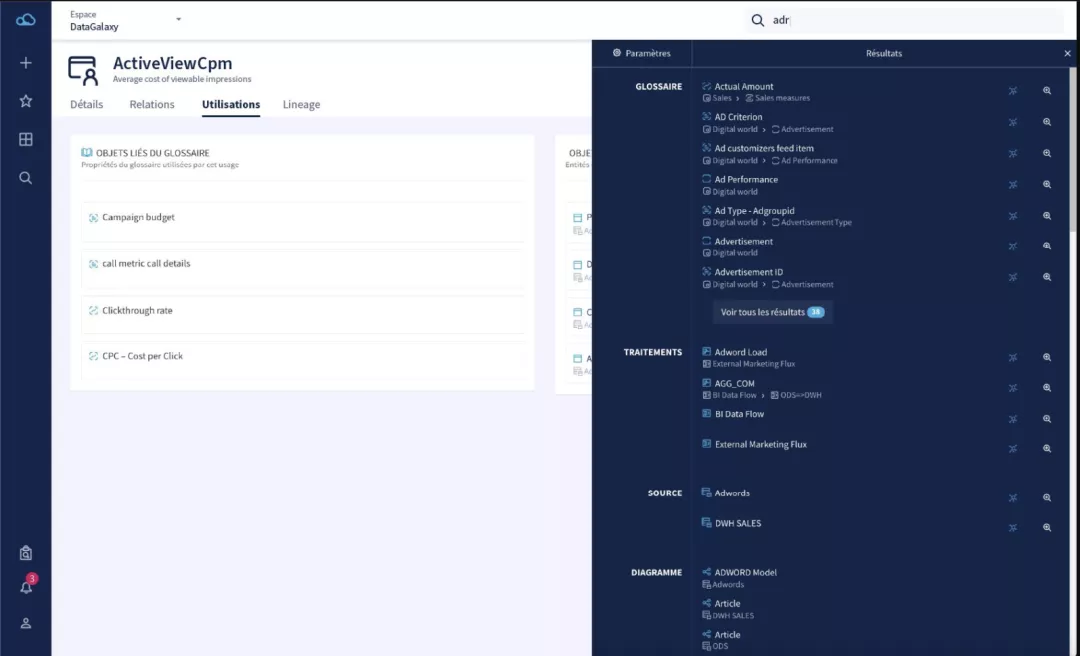Open favorites star icon in sidebar
This screenshot has width=1080, height=656.
pyautogui.click(x=25, y=101)
